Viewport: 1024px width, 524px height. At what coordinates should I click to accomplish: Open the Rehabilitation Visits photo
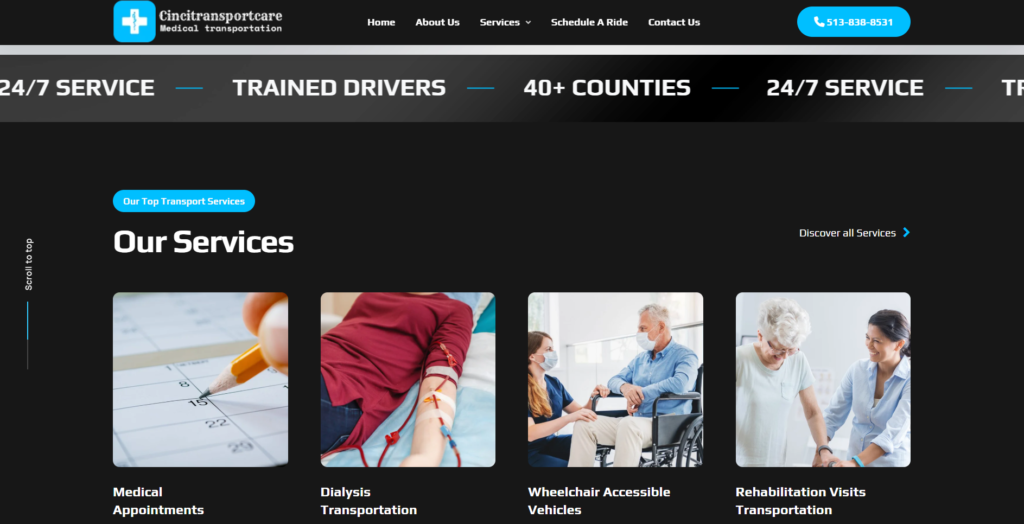coord(823,380)
